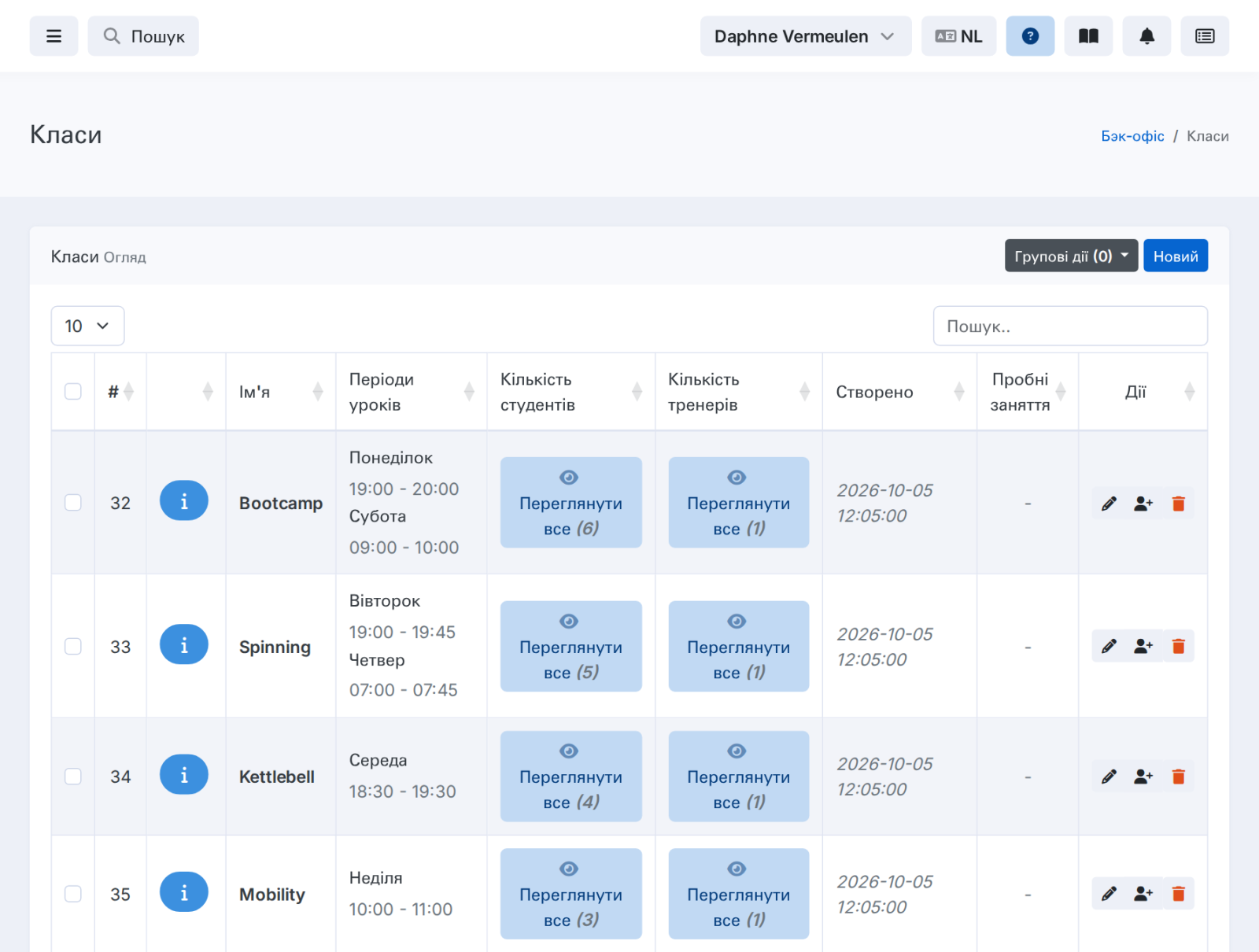Add a student to Spinning class
The image size is (1259, 952).
point(1143,647)
